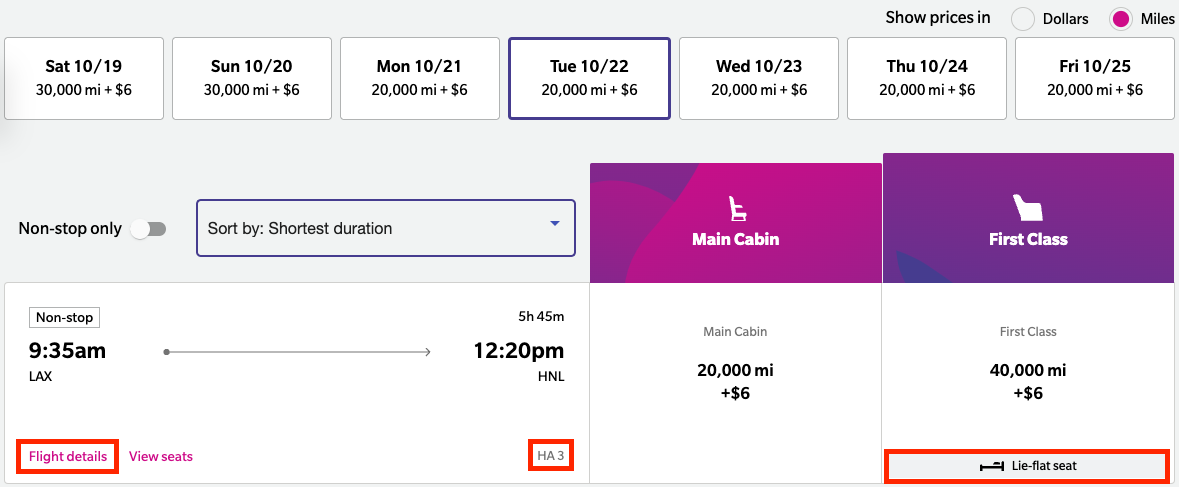Pick the Thu 10/24 date tab

[927, 78]
